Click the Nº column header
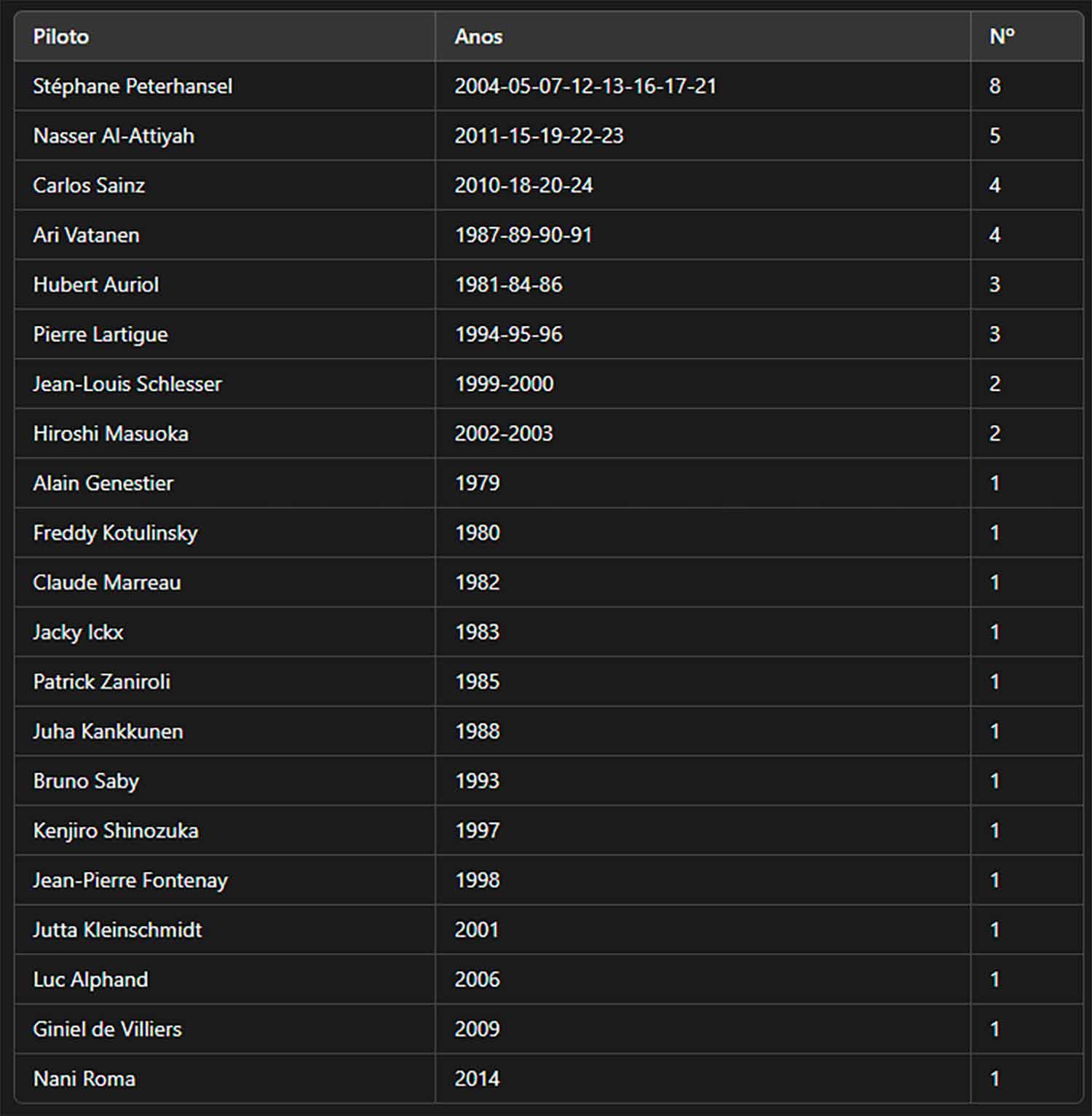 (x=1002, y=36)
